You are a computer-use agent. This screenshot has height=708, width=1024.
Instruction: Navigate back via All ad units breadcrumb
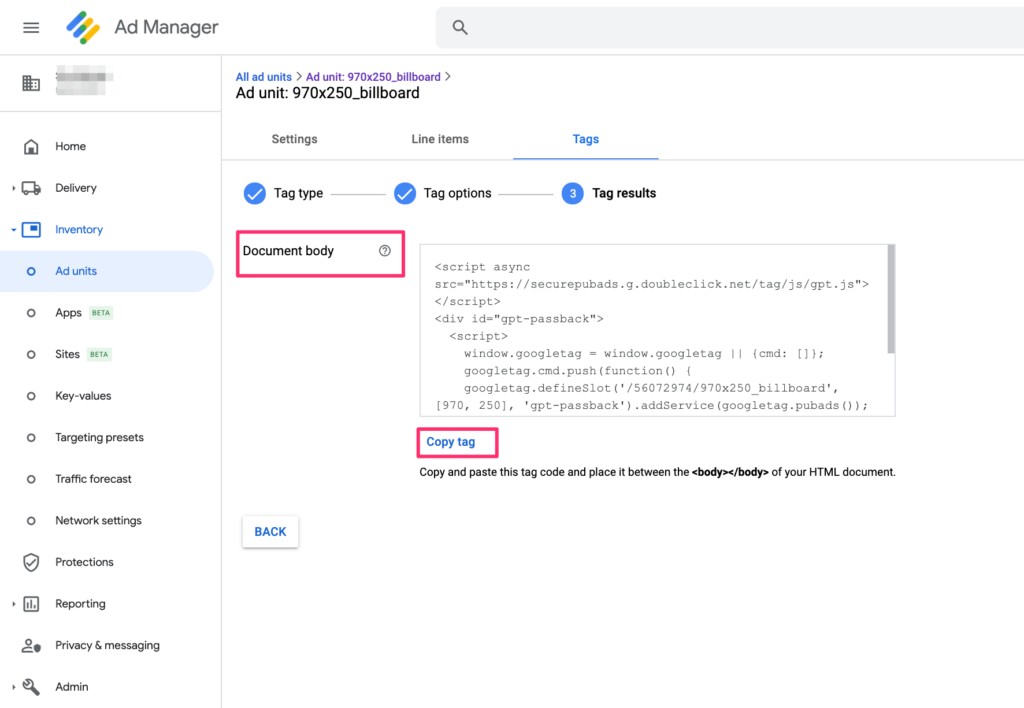[x=263, y=76]
